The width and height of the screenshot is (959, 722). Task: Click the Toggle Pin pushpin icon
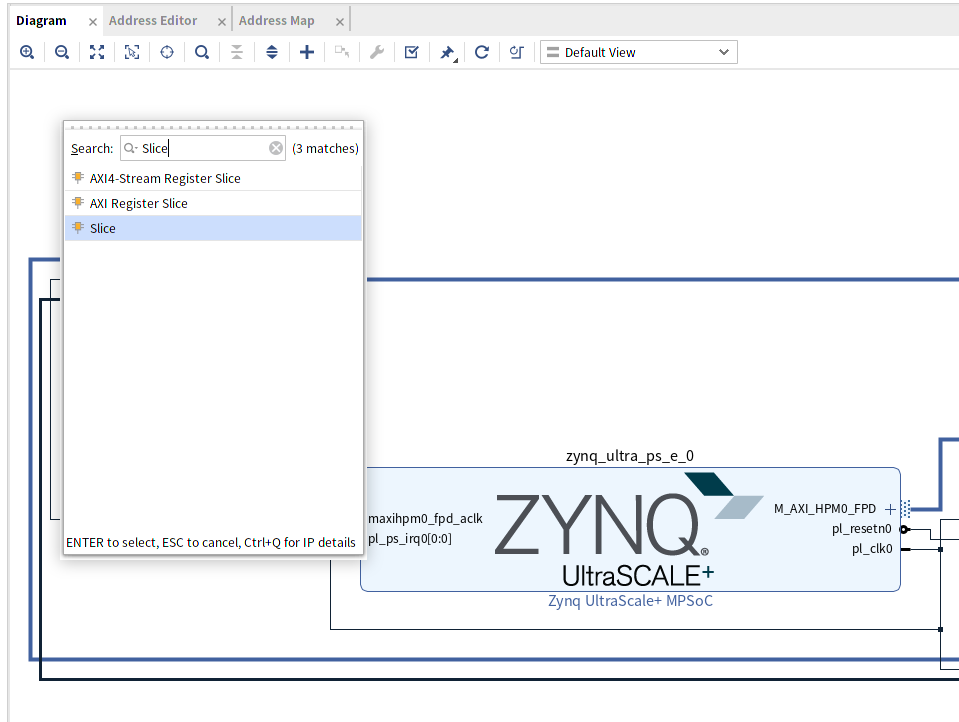point(448,53)
